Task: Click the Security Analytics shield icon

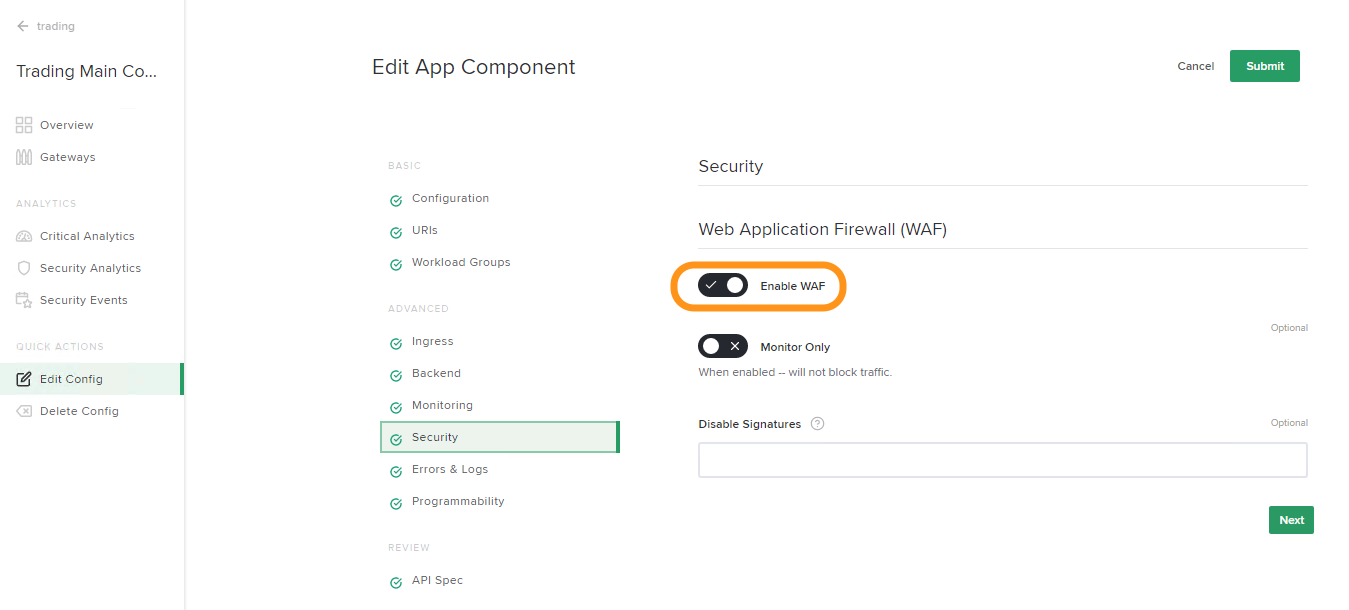Action: (24, 268)
